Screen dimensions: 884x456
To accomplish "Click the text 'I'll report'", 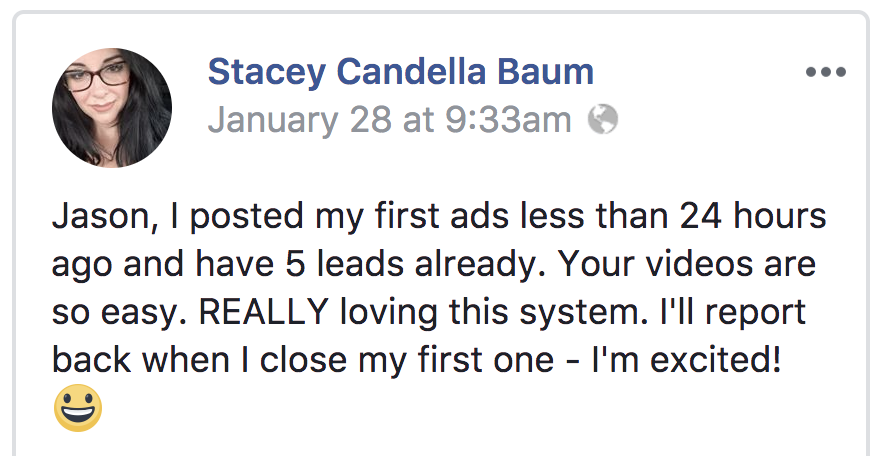I will 732,312.
